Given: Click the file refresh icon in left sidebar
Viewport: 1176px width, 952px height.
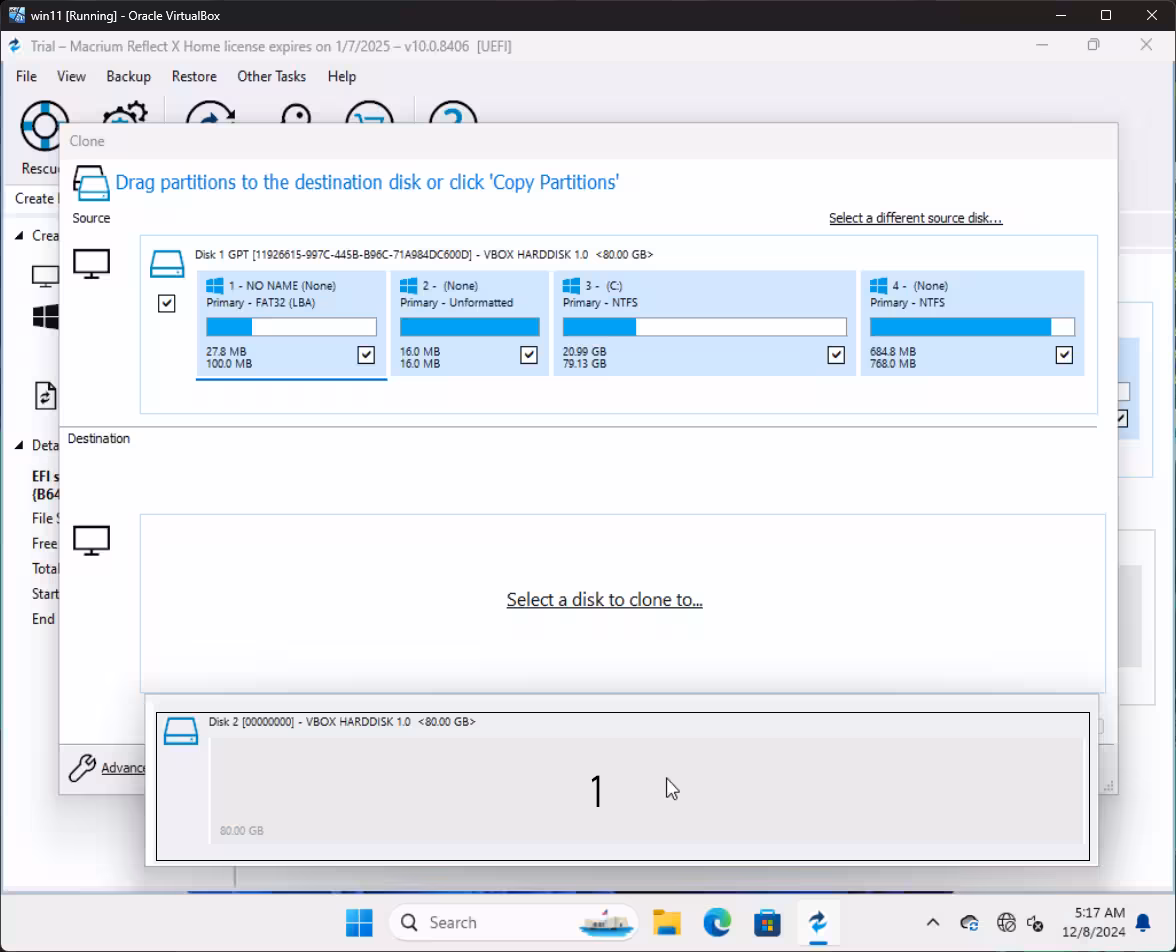Looking at the screenshot, I should (x=46, y=395).
